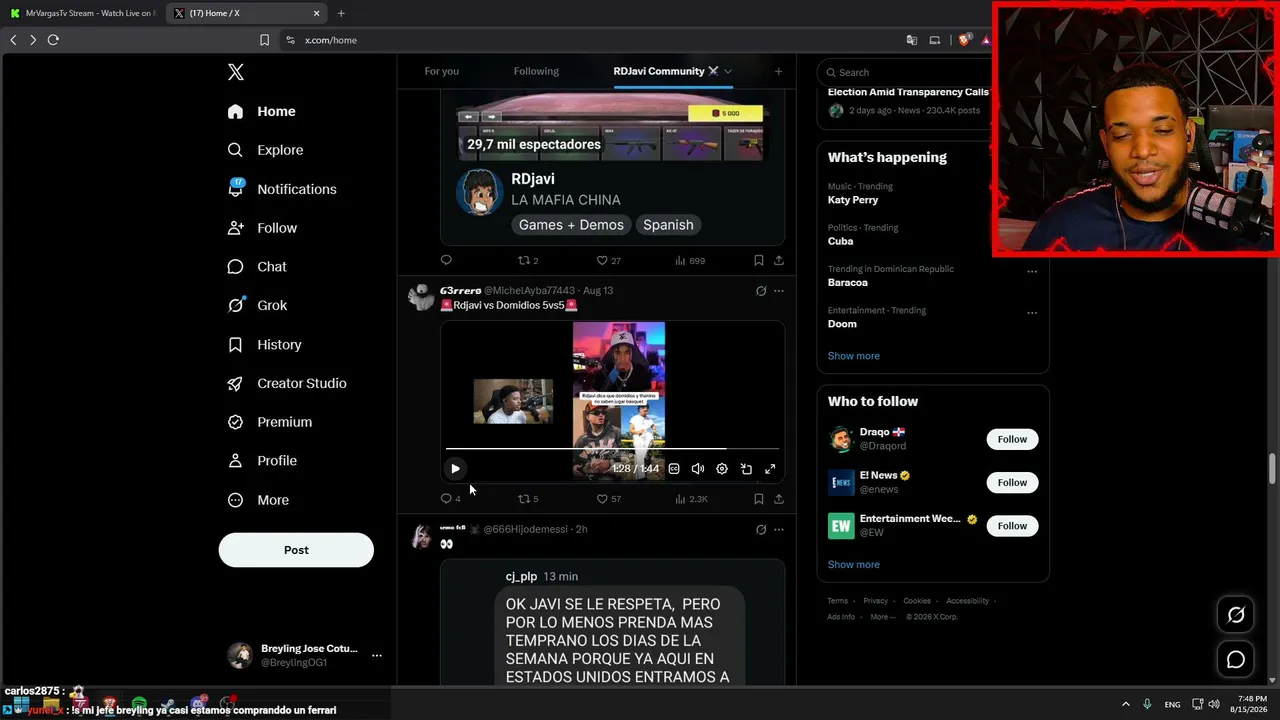Open the Premium page

(x=270, y=422)
